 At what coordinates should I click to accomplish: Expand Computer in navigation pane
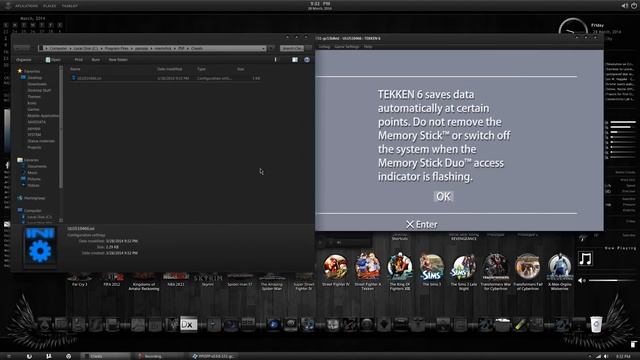tap(29, 211)
